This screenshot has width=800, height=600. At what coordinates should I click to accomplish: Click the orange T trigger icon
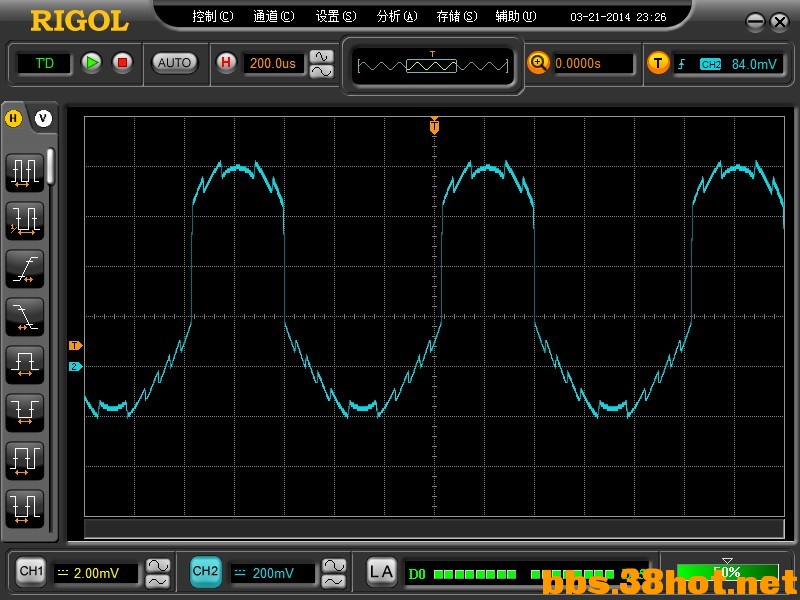(x=658, y=63)
